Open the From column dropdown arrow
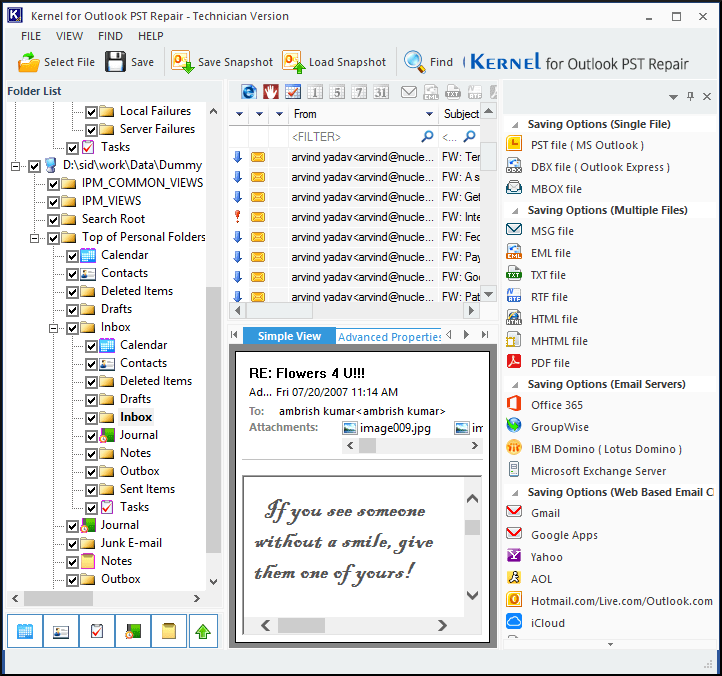The height and width of the screenshot is (676, 722). click(x=280, y=114)
